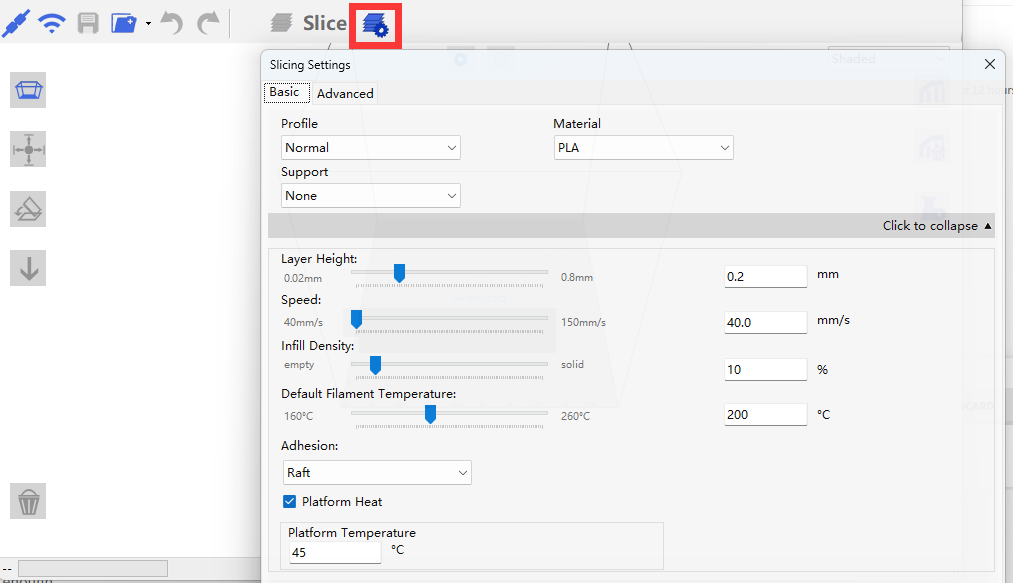The height and width of the screenshot is (583, 1013).
Task: Select the Basic tab
Action: click(284, 92)
